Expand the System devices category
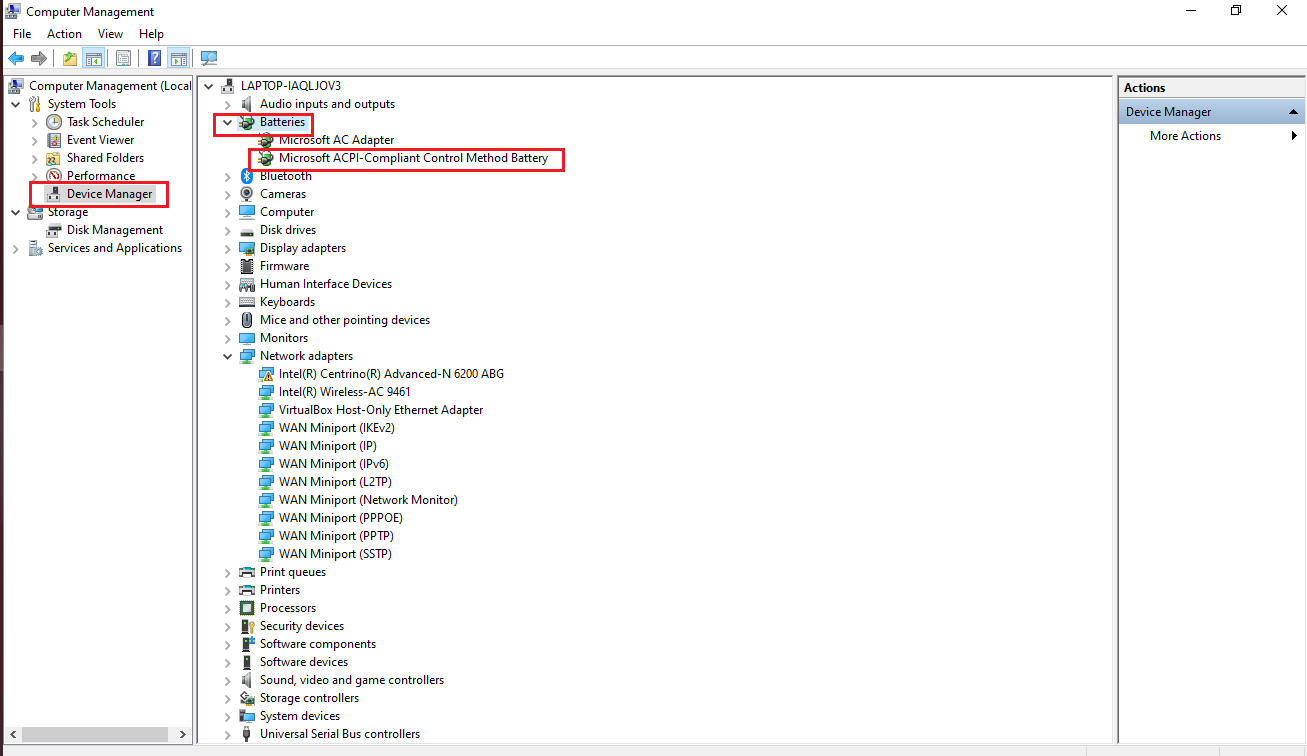1307x756 pixels. [228, 716]
